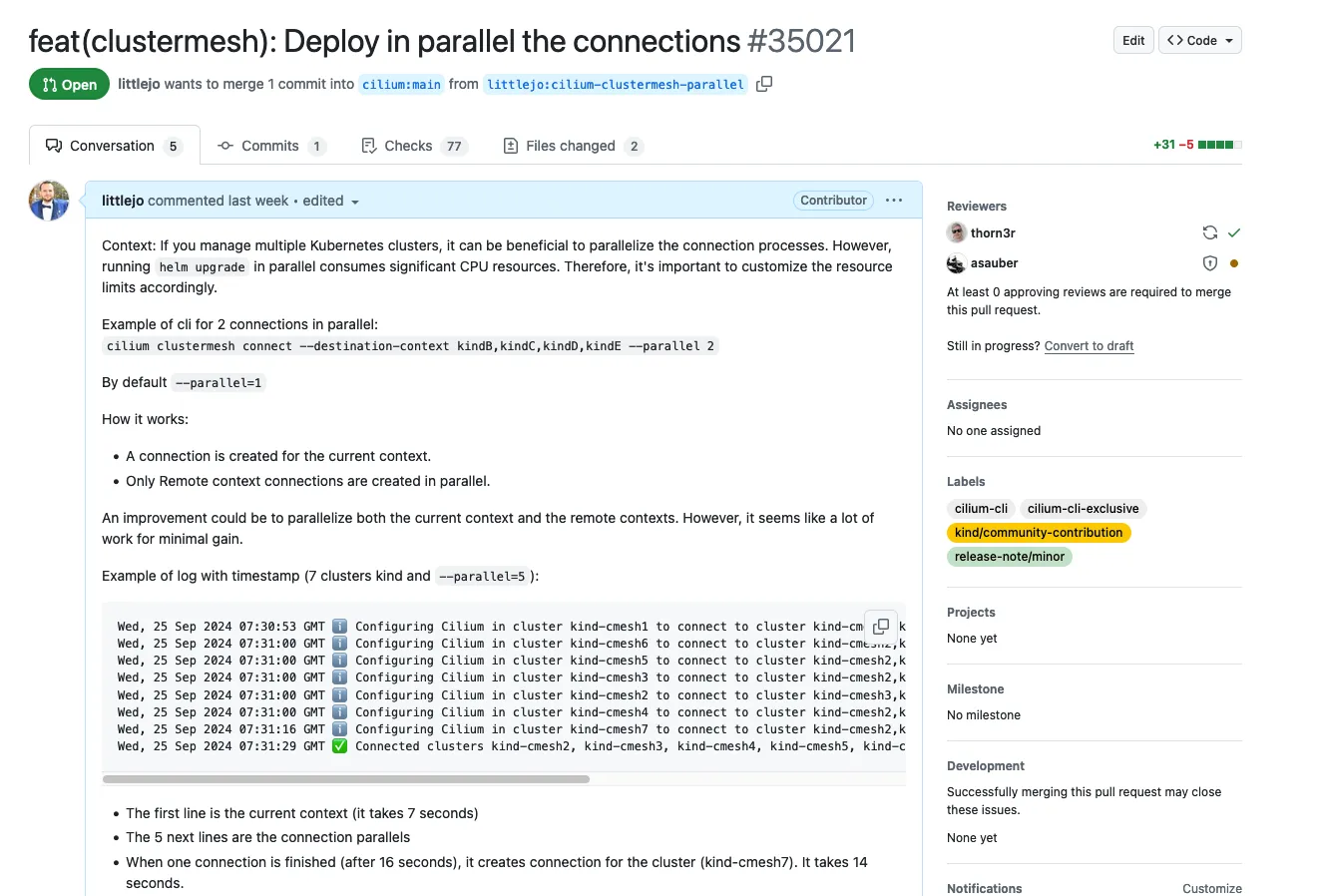
Task: Copy the log code block contents
Action: click(x=880, y=627)
